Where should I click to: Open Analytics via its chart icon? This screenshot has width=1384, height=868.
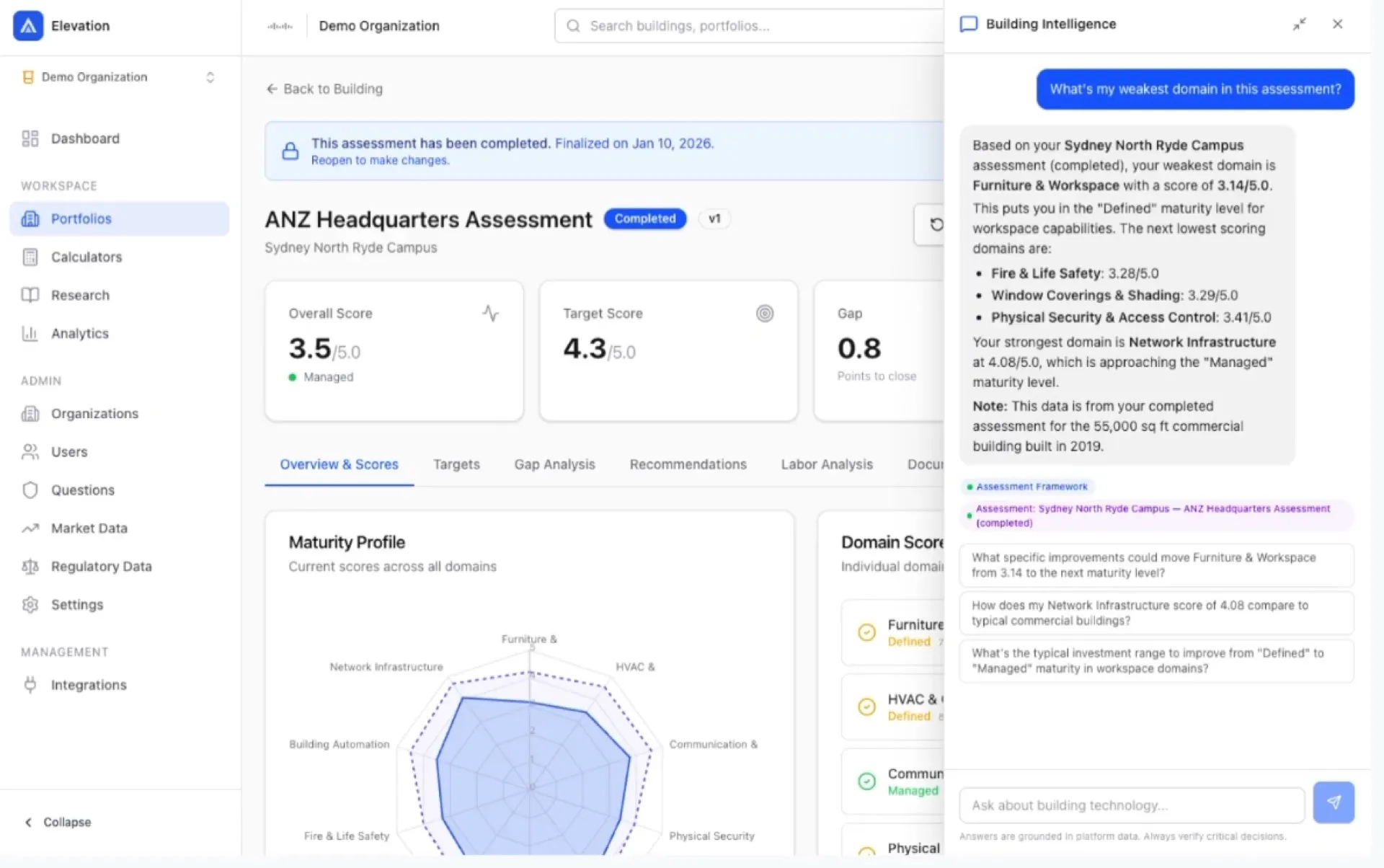click(x=30, y=333)
